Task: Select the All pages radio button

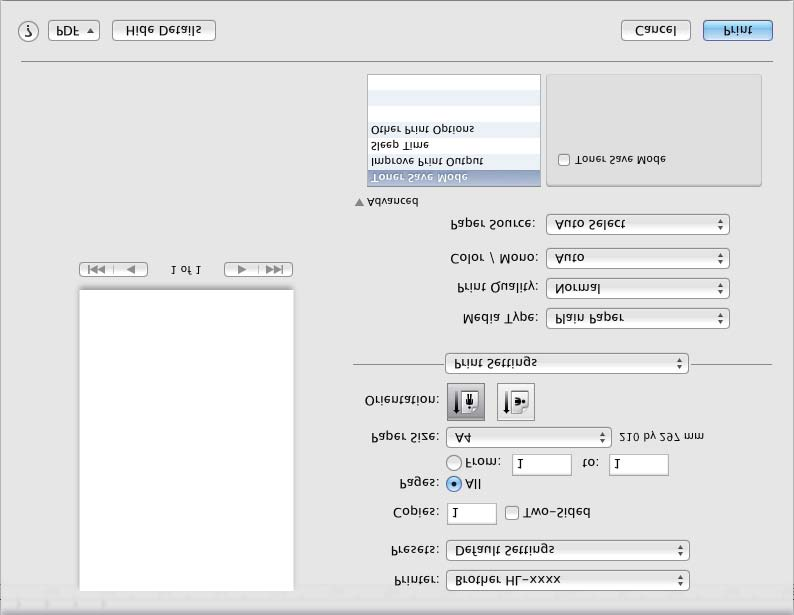Action: 454,484
